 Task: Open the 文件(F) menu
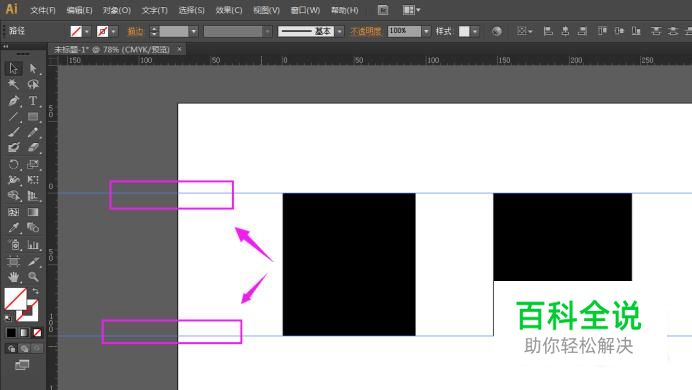coord(43,10)
